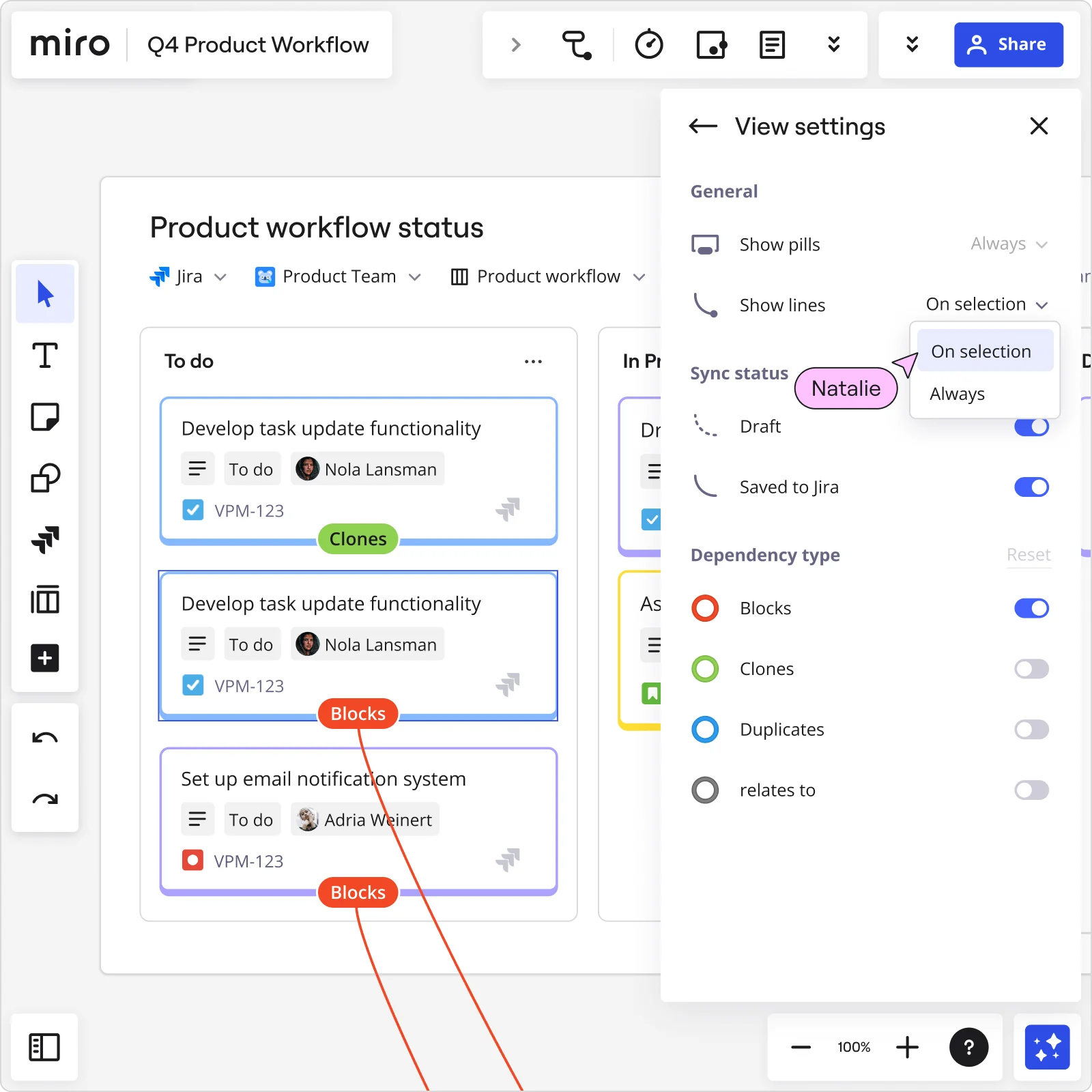
Task: Open Jira cards tool in sidebar
Action: tap(45, 539)
